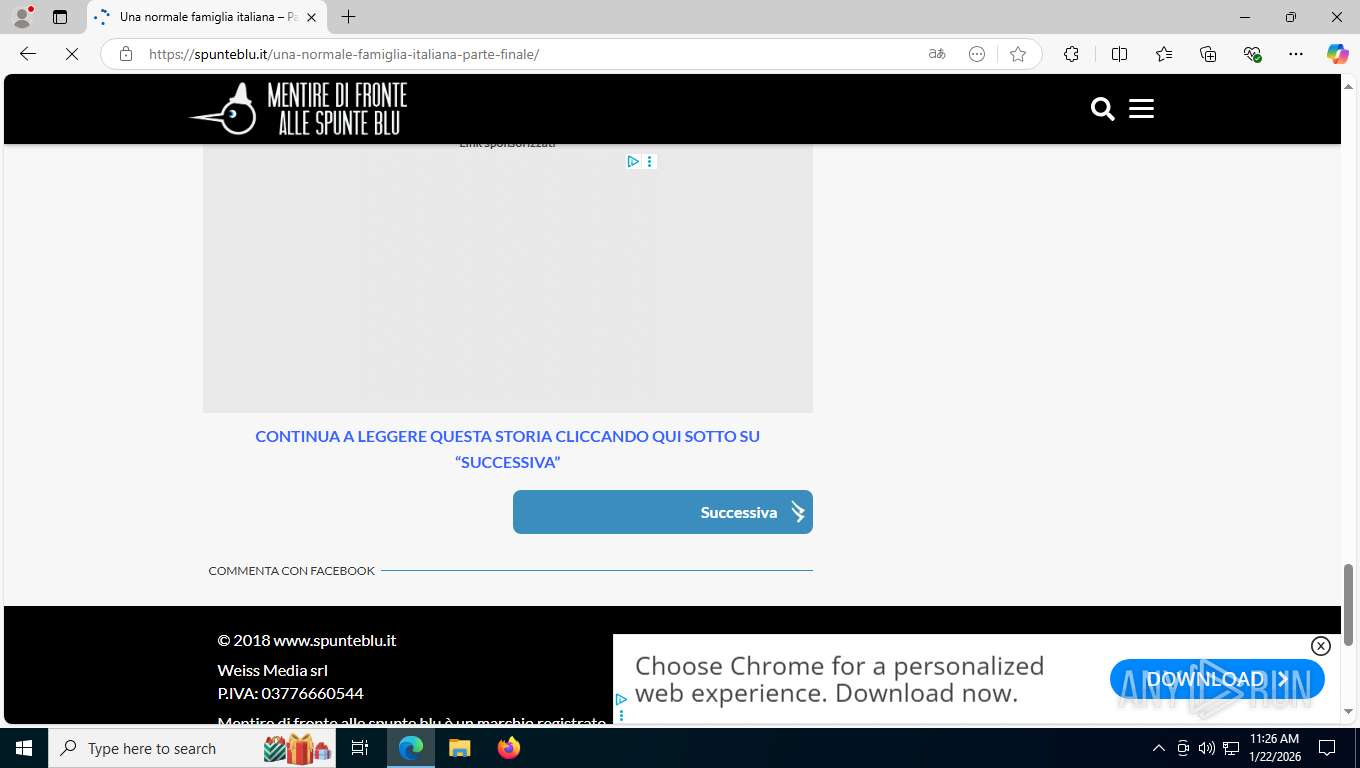Screen dimensions: 1360x768
Task: Close the Una normale famiglia italiana tab
Action: tap(311, 17)
